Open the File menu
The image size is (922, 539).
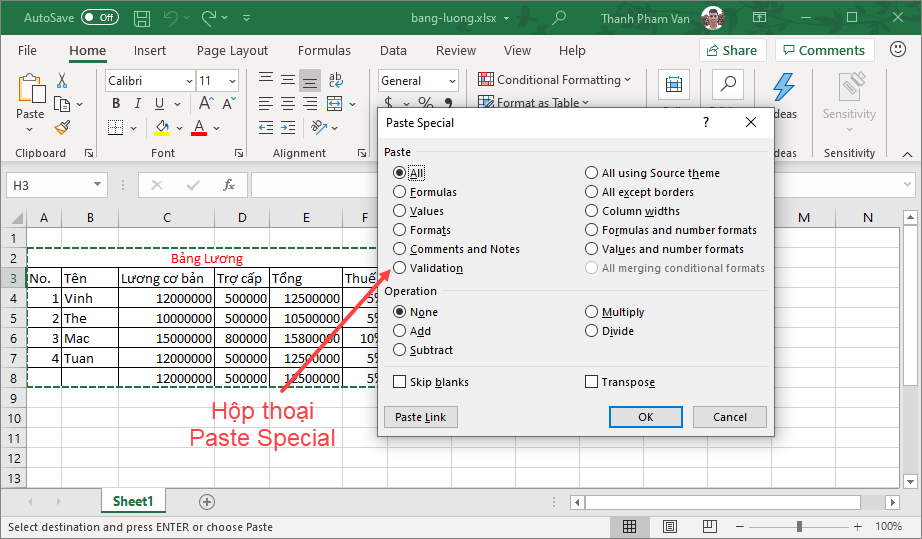(x=27, y=51)
